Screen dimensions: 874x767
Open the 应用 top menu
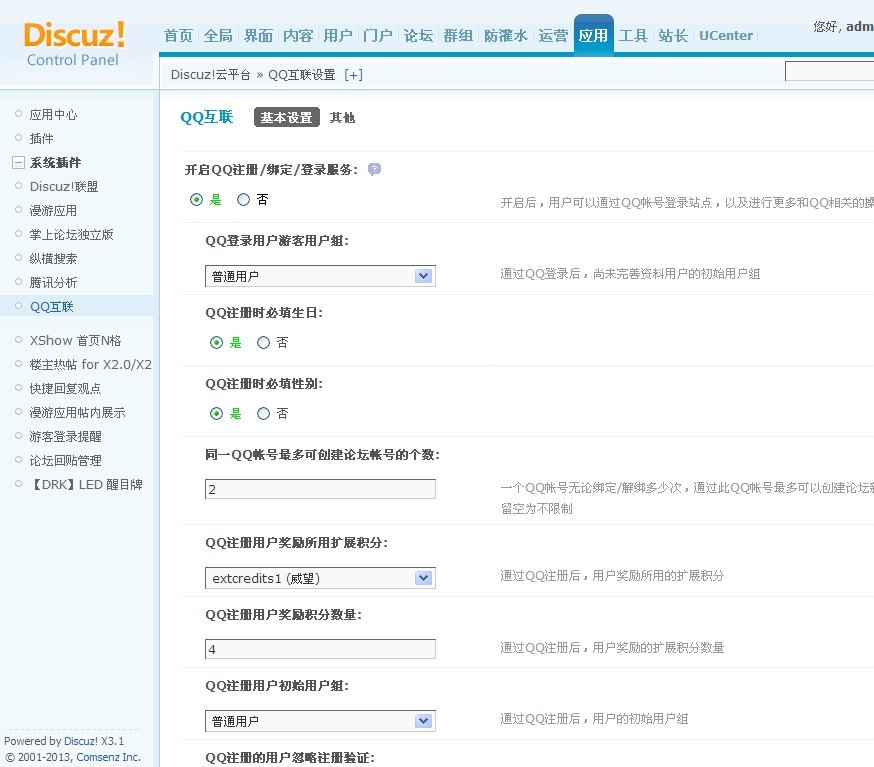point(594,35)
